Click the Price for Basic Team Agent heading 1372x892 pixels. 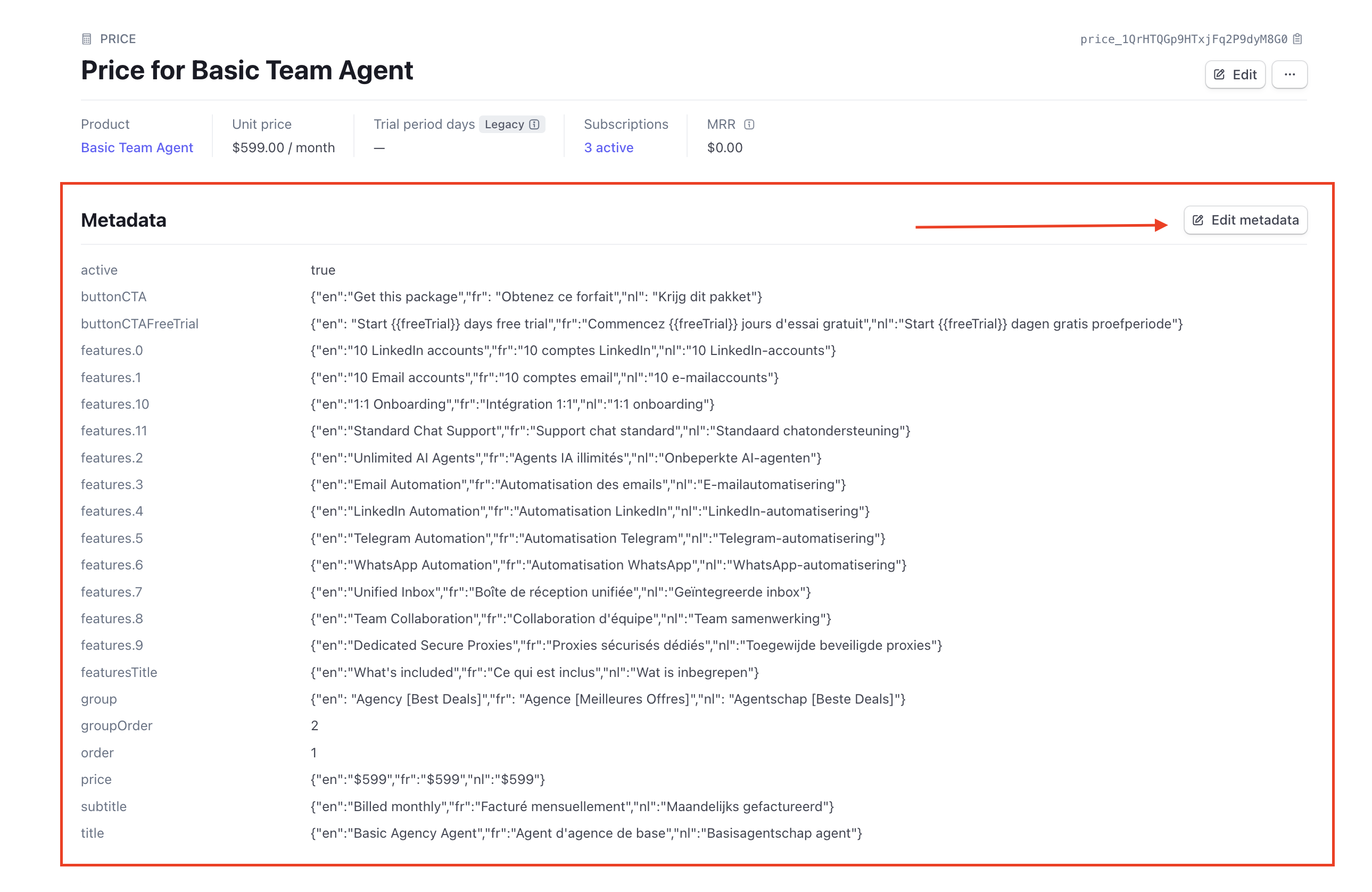[247, 70]
